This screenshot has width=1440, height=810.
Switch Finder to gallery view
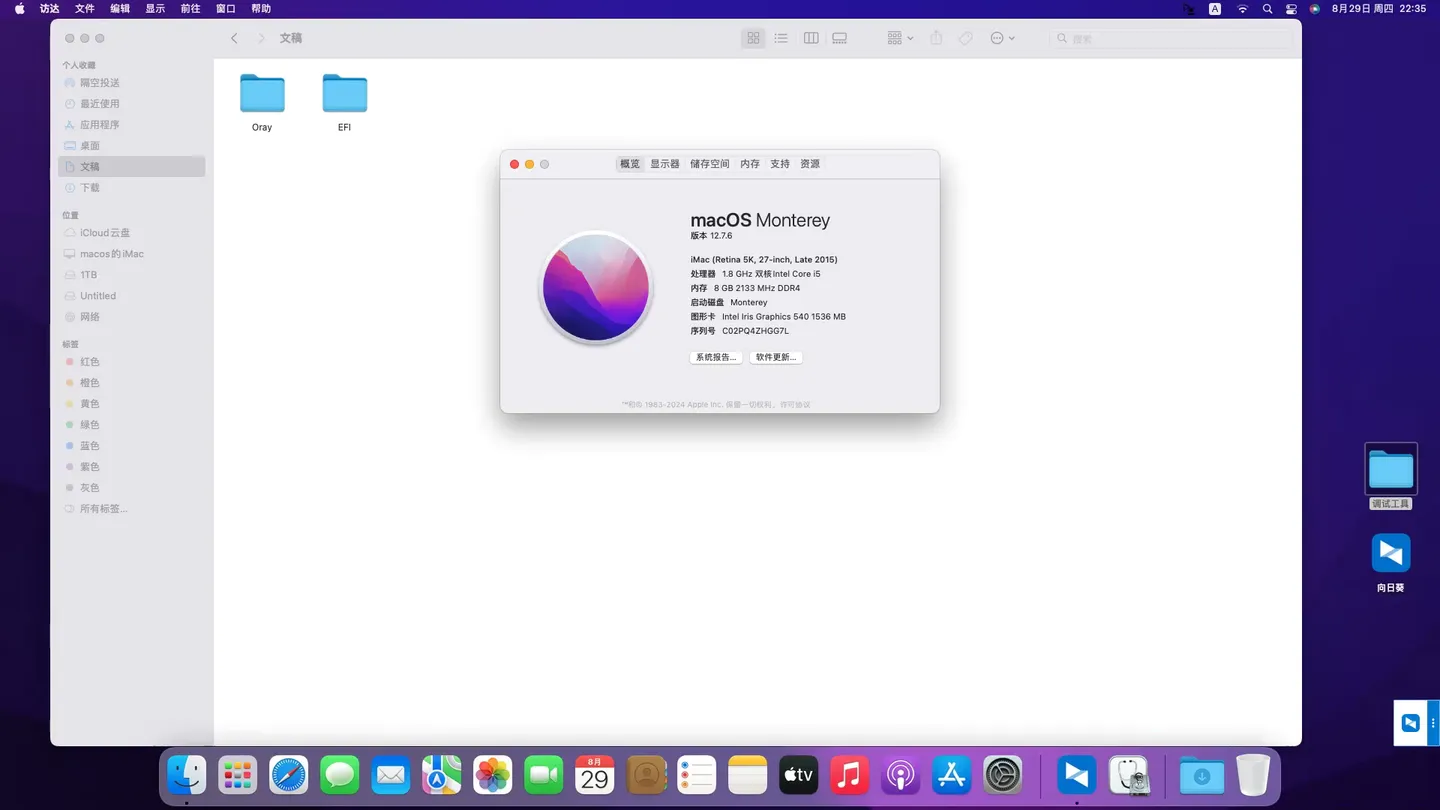(x=839, y=38)
